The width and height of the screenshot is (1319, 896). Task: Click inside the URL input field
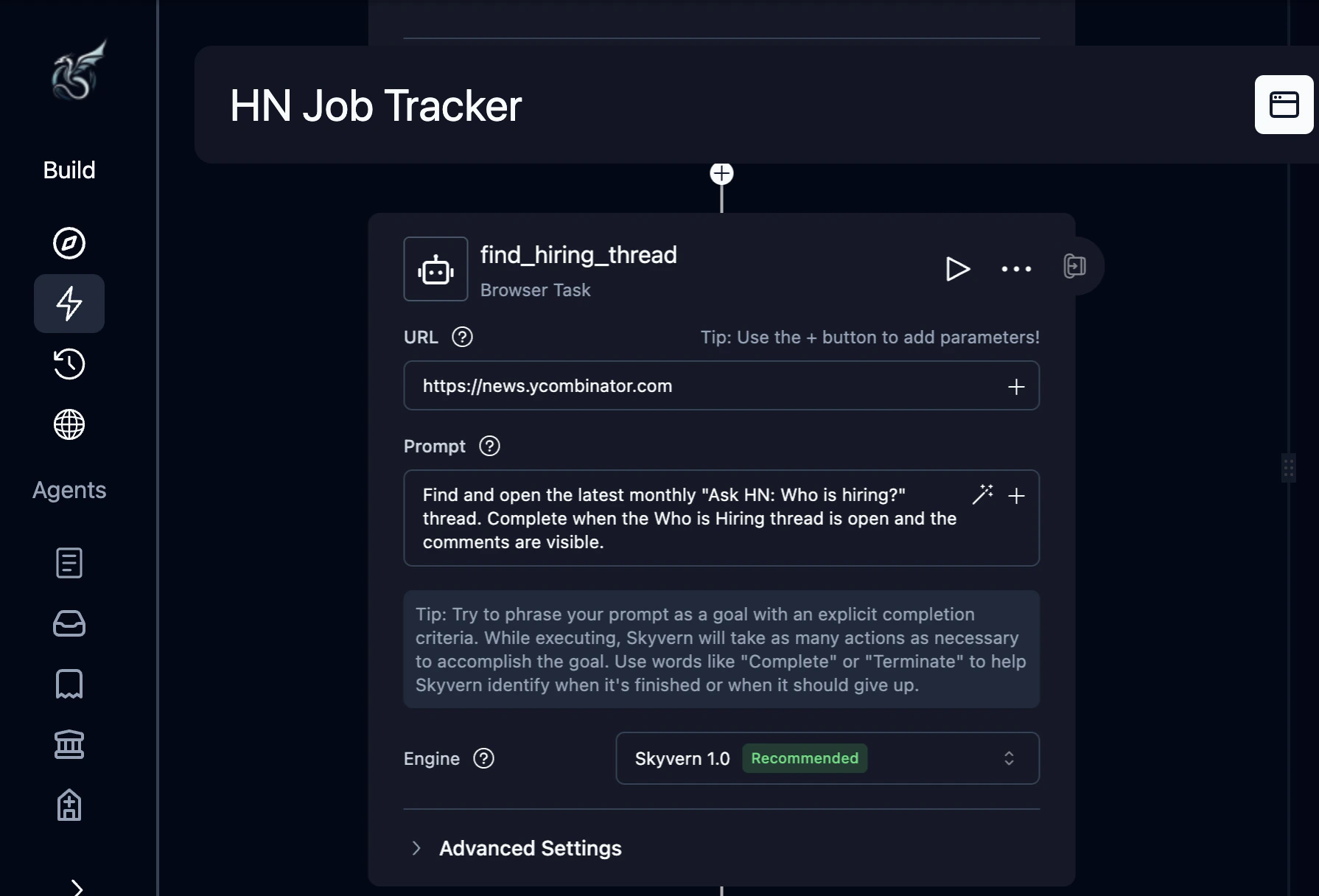point(663,385)
